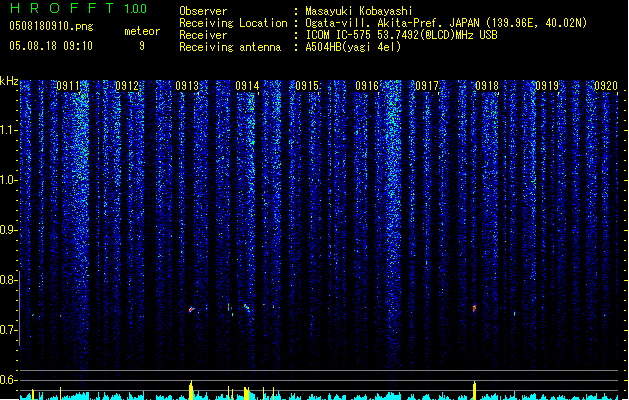
Task: Select the filename 0508180910.png
Action: pyautogui.click(x=51, y=26)
